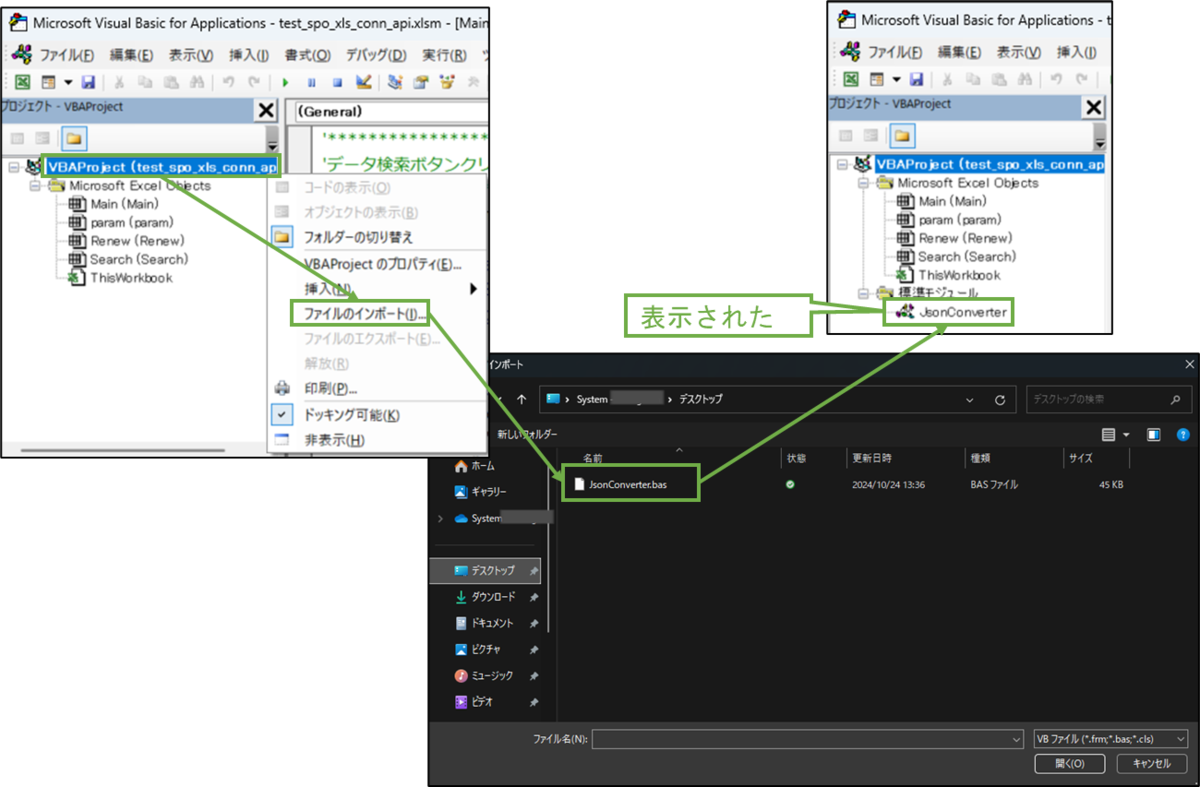
Task: Expand System OneDrive node in dialog sidebar
Action: 440,518
